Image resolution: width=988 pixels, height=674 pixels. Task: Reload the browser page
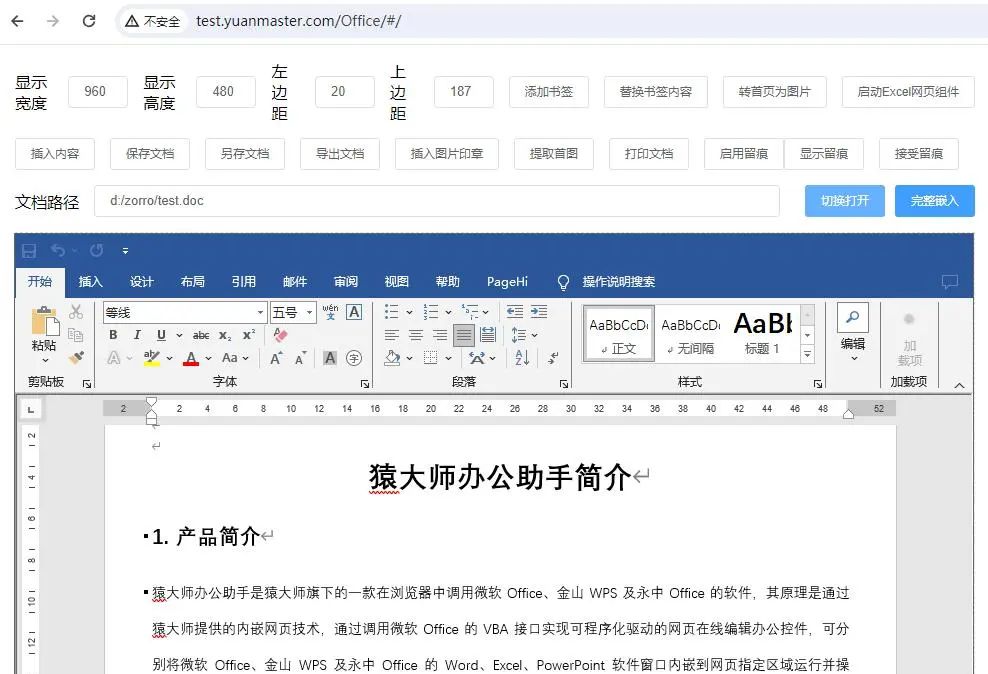coord(89,21)
